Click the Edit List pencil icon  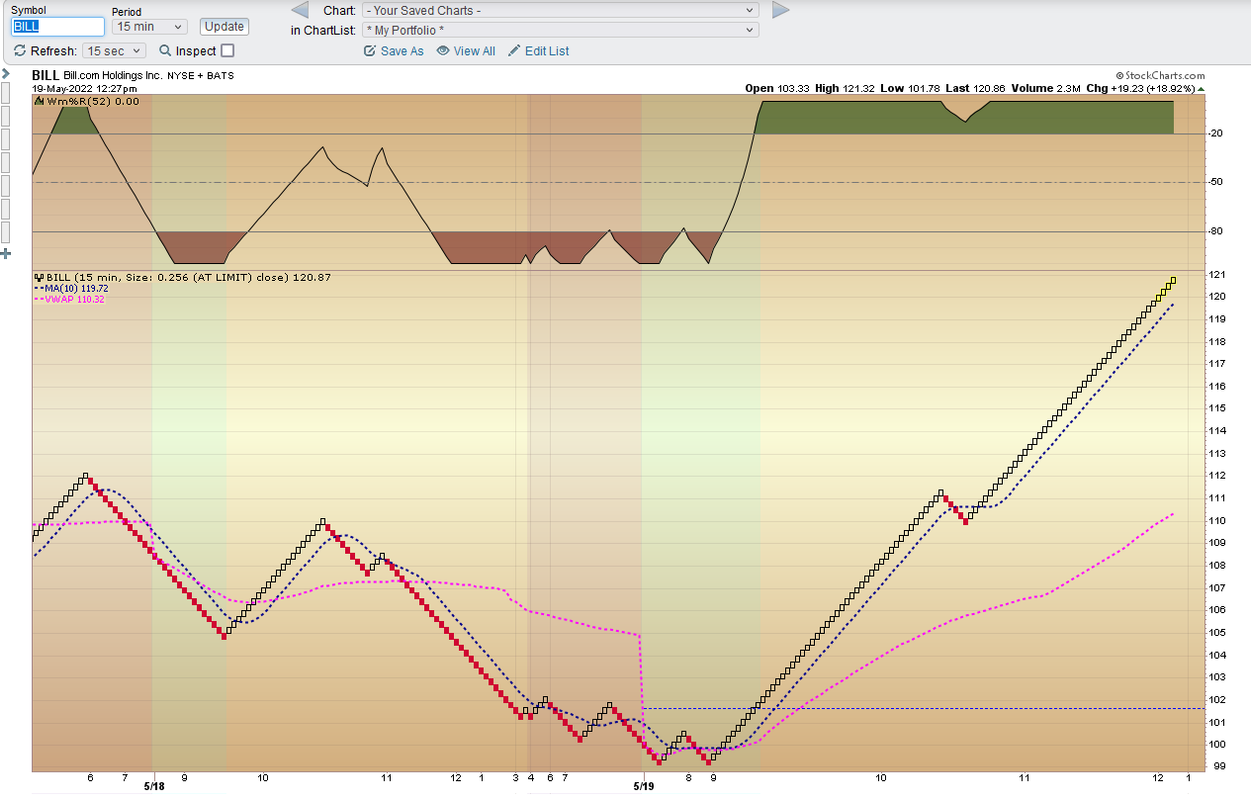pos(514,51)
